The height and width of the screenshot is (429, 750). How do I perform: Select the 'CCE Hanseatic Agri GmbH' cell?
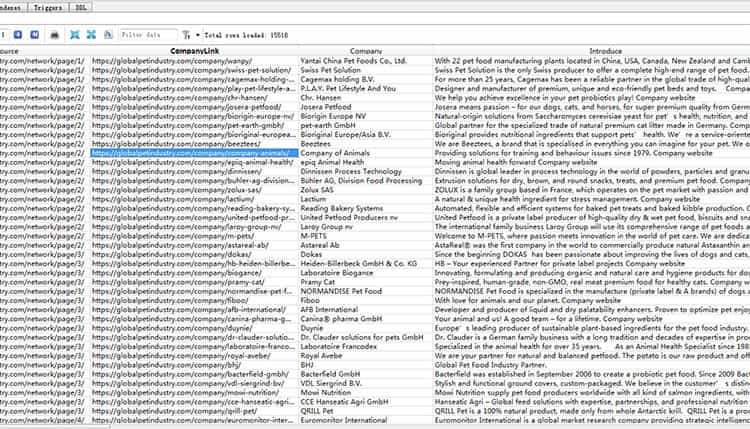[366, 402]
